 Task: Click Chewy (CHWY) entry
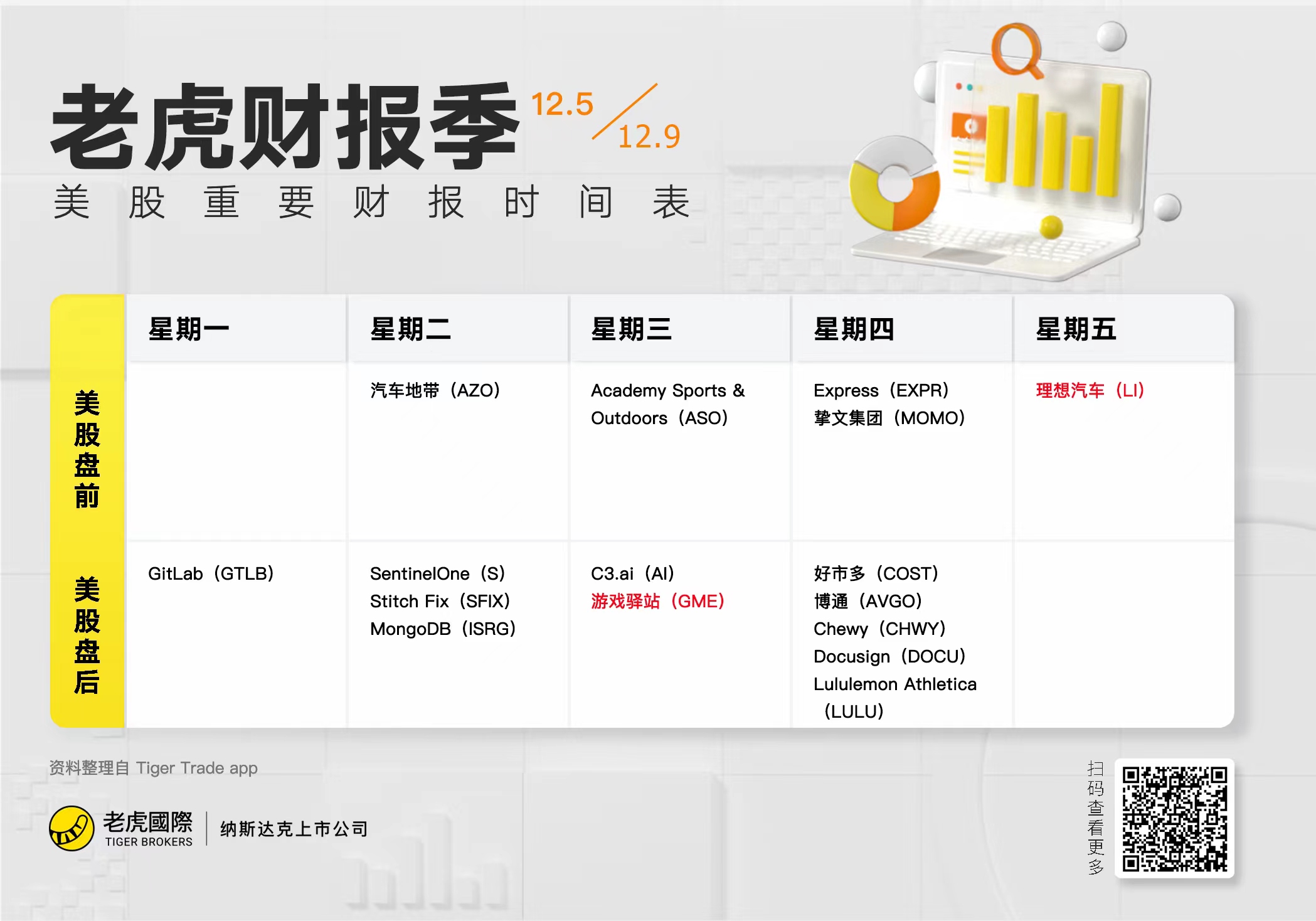880,629
